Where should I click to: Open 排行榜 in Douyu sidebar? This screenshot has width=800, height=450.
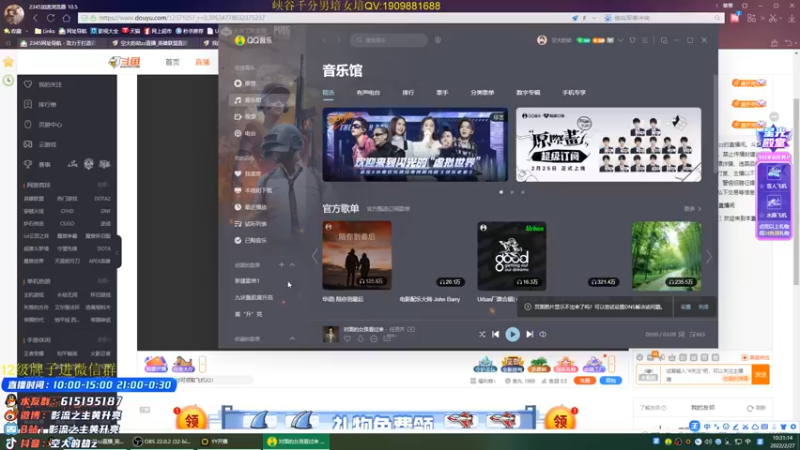[x=40, y=104]
